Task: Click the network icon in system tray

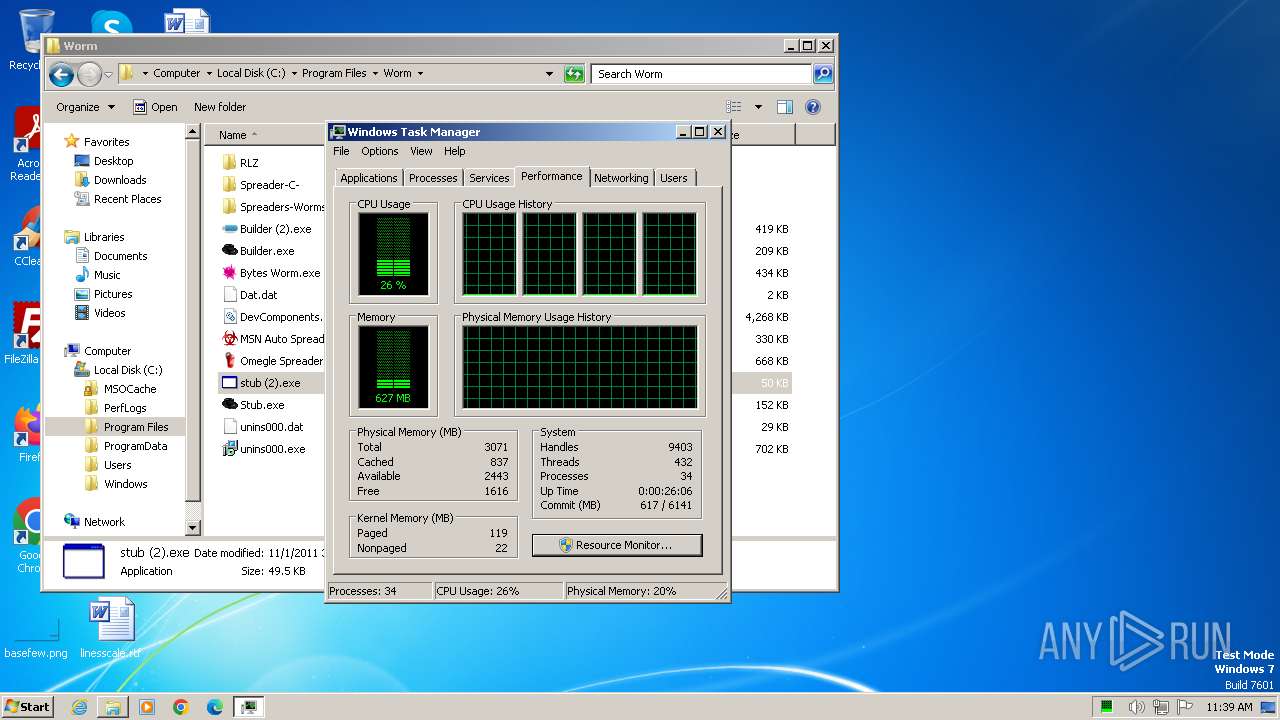Action: [x=1160, y=707]
